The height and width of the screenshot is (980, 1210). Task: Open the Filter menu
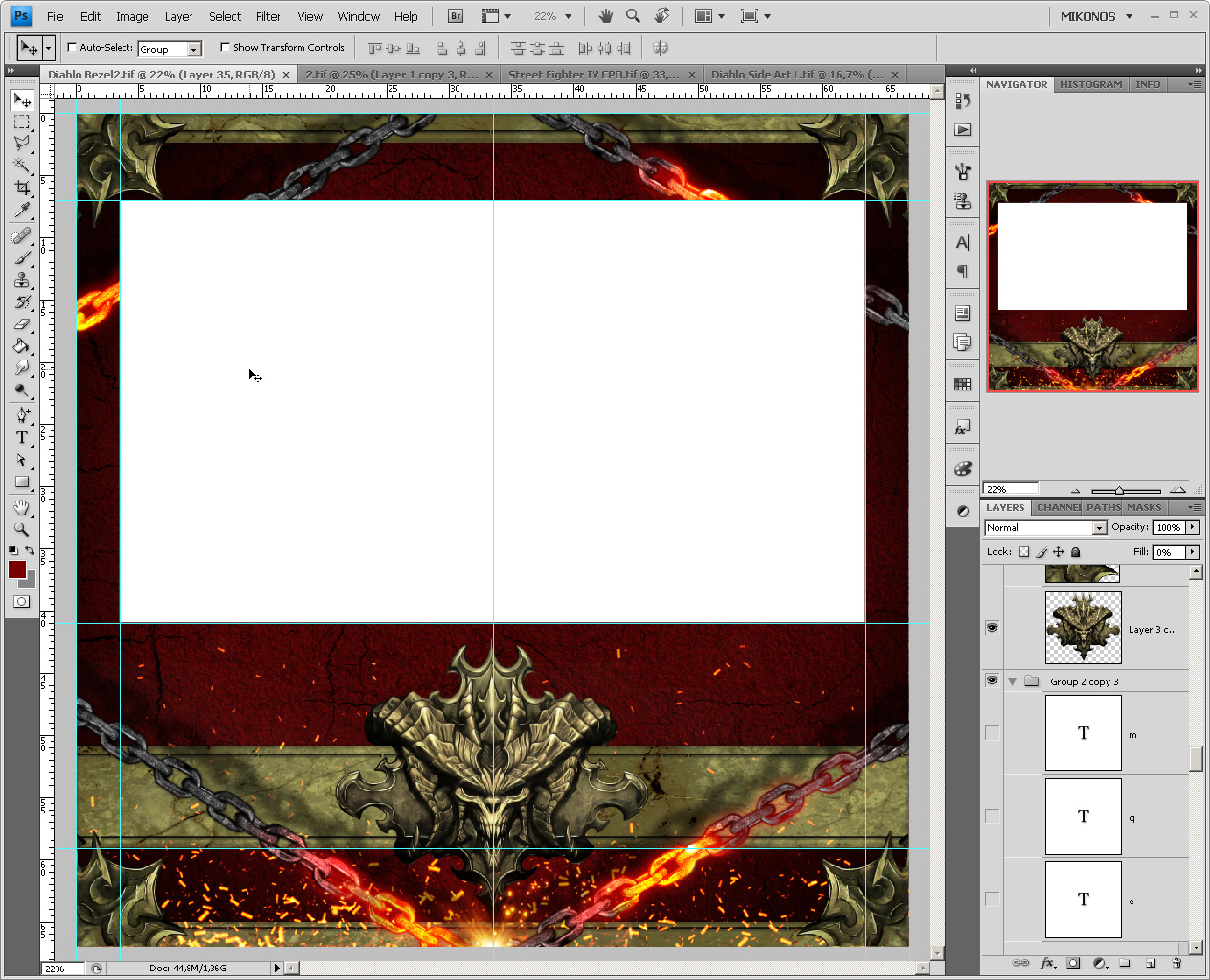pos(268,16)
